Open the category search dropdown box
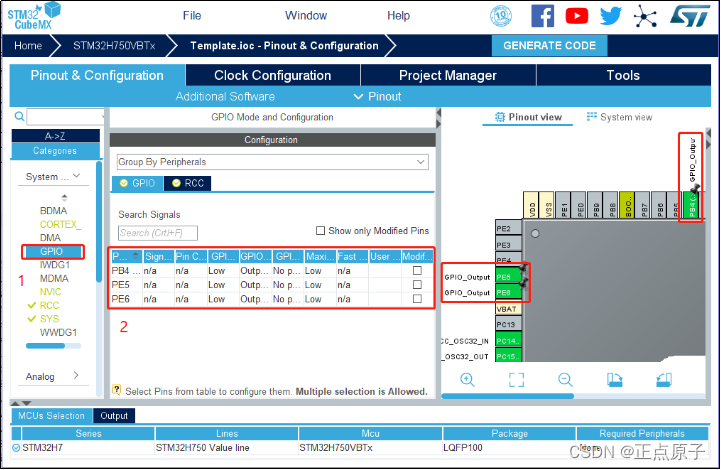The width and height of the screenshot is (721, 470). pyautogui.click(x=65, y=116)
